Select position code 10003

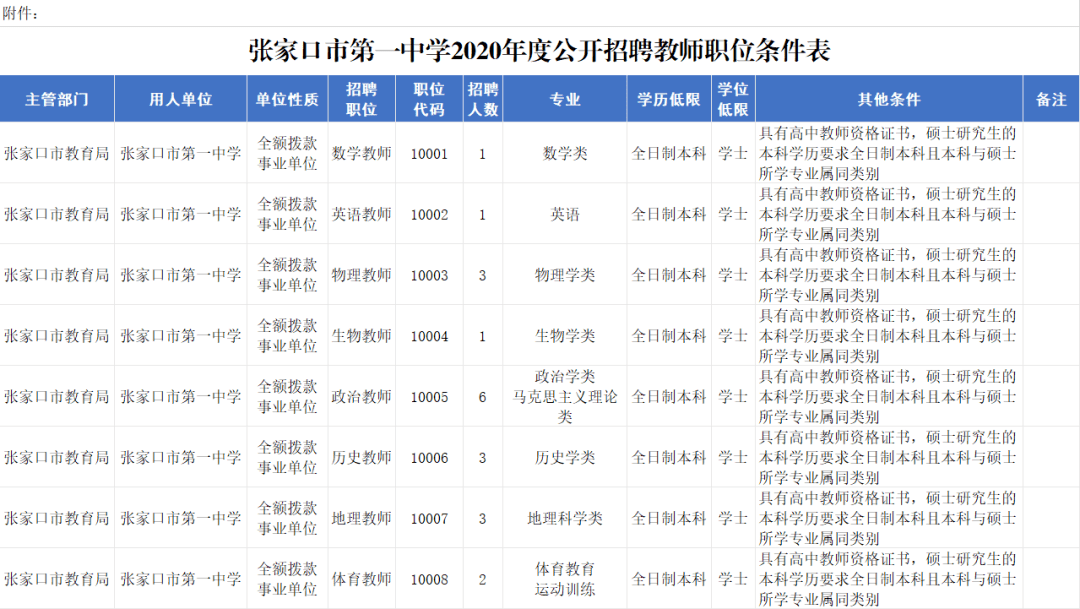tap(429, 276)
